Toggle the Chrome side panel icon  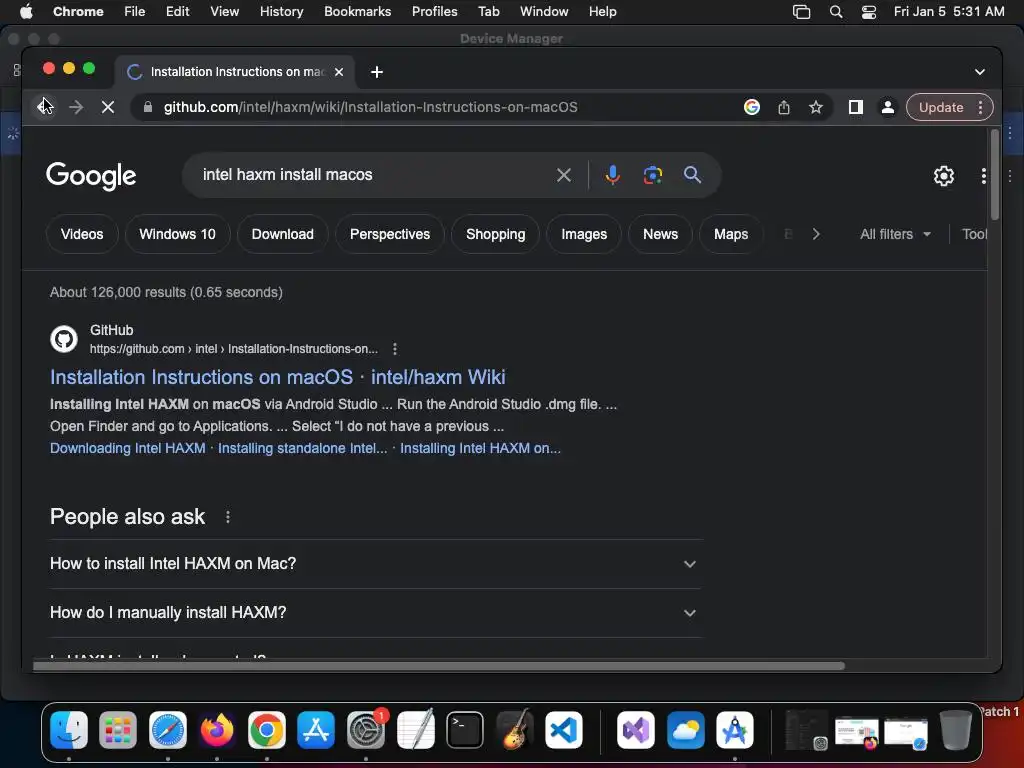click(x=856, y=107)
